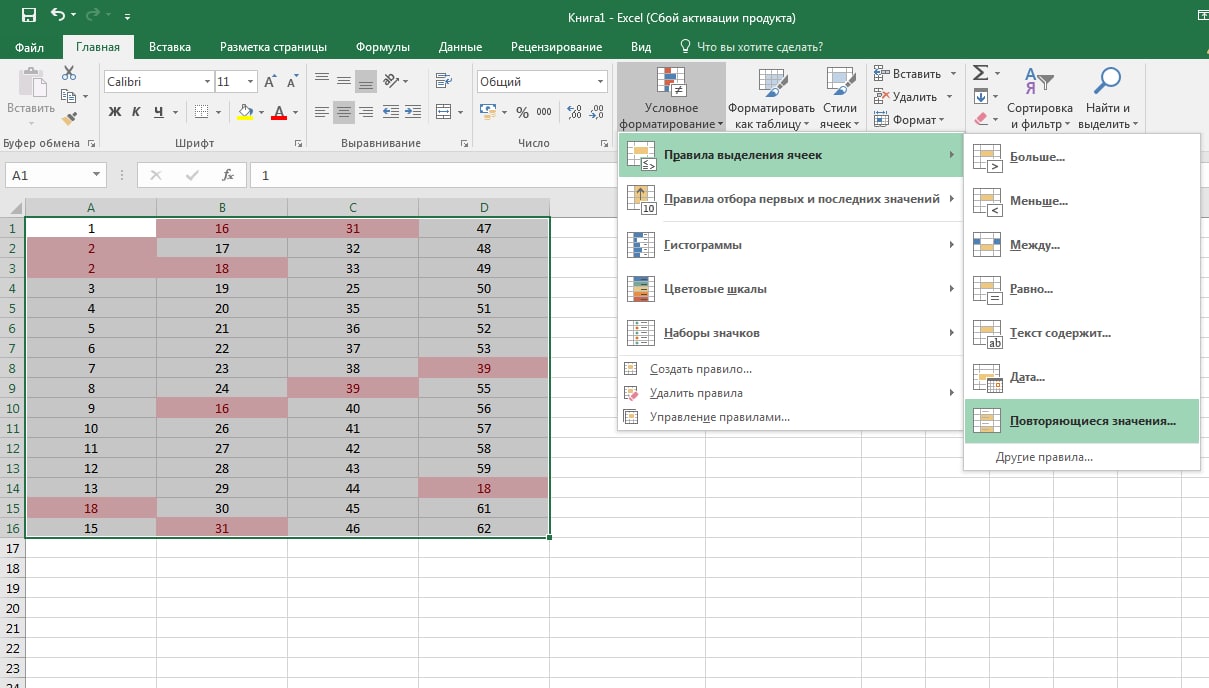Open the Calibri font name dropdown
1209x688 pixels.
(x=208, y=82)
